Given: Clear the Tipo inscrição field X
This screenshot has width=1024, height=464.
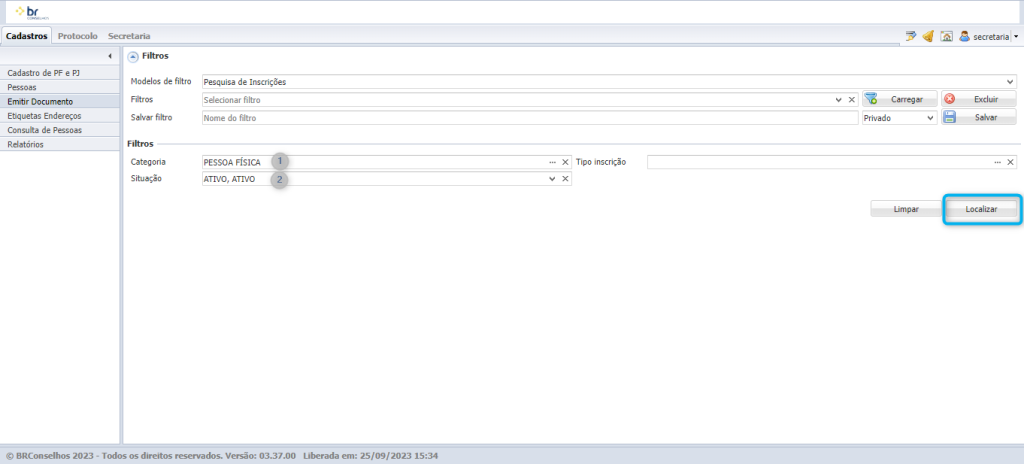Looking at the screenshot, I should 1010,162.
